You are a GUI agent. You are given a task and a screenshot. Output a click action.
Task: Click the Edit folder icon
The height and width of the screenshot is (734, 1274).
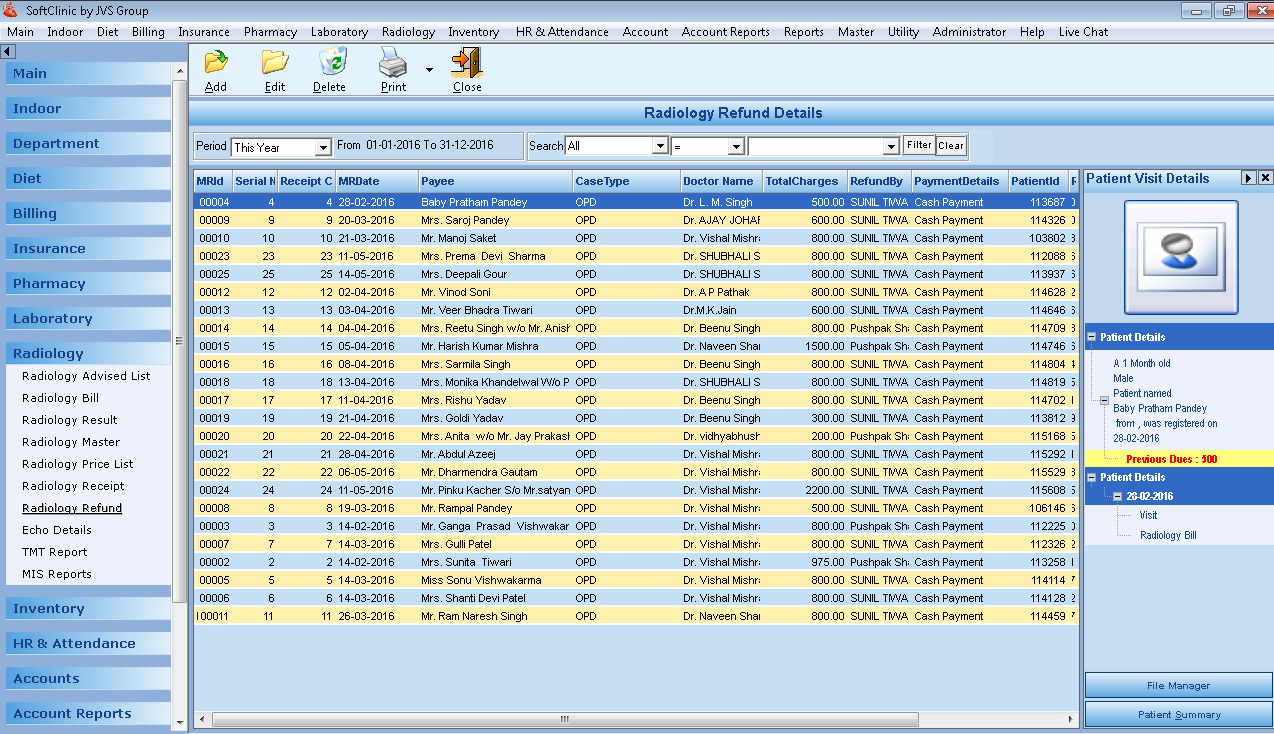274,63
